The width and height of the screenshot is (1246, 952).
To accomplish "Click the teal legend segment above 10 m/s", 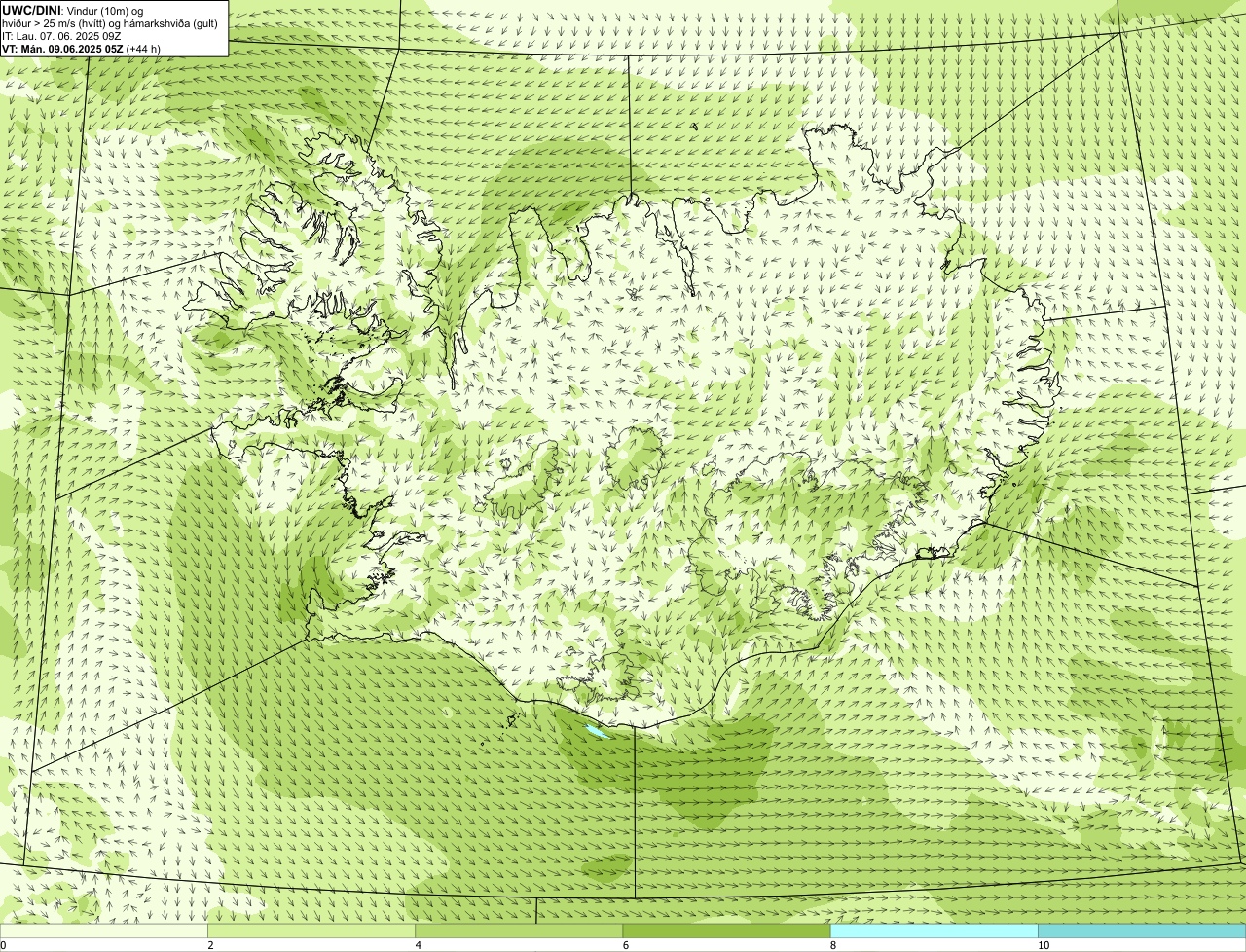I will pos(1142,931).
